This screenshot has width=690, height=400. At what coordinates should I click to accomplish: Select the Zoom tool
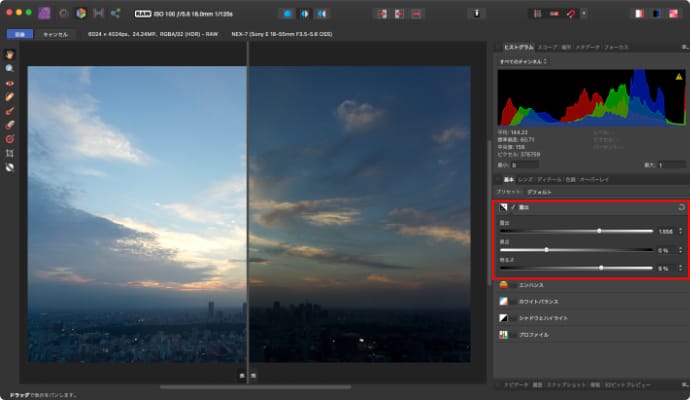[x=9, y=69]
